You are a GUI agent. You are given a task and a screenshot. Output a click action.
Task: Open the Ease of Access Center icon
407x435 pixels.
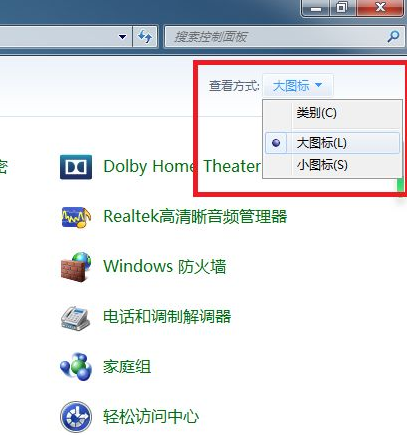[x=76, y=417]
